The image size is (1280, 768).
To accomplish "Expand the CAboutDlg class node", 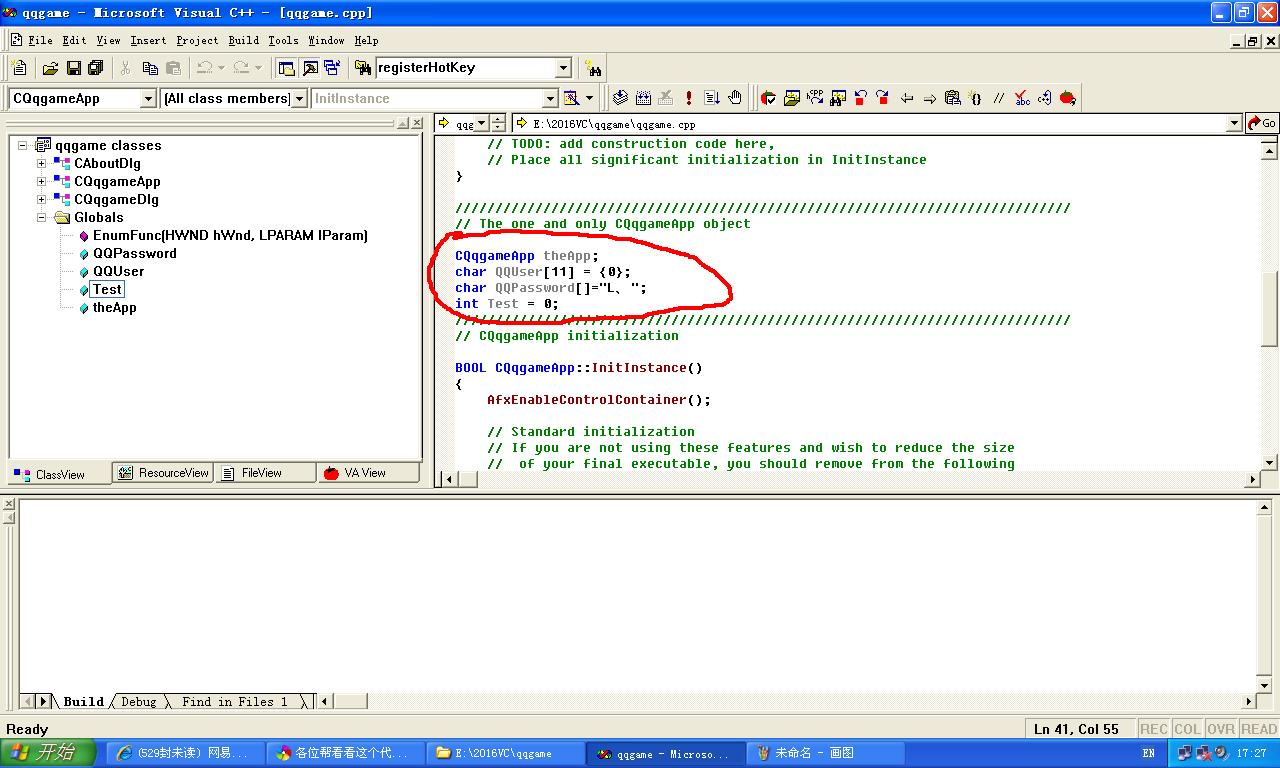I will click(x=42, y=163).
